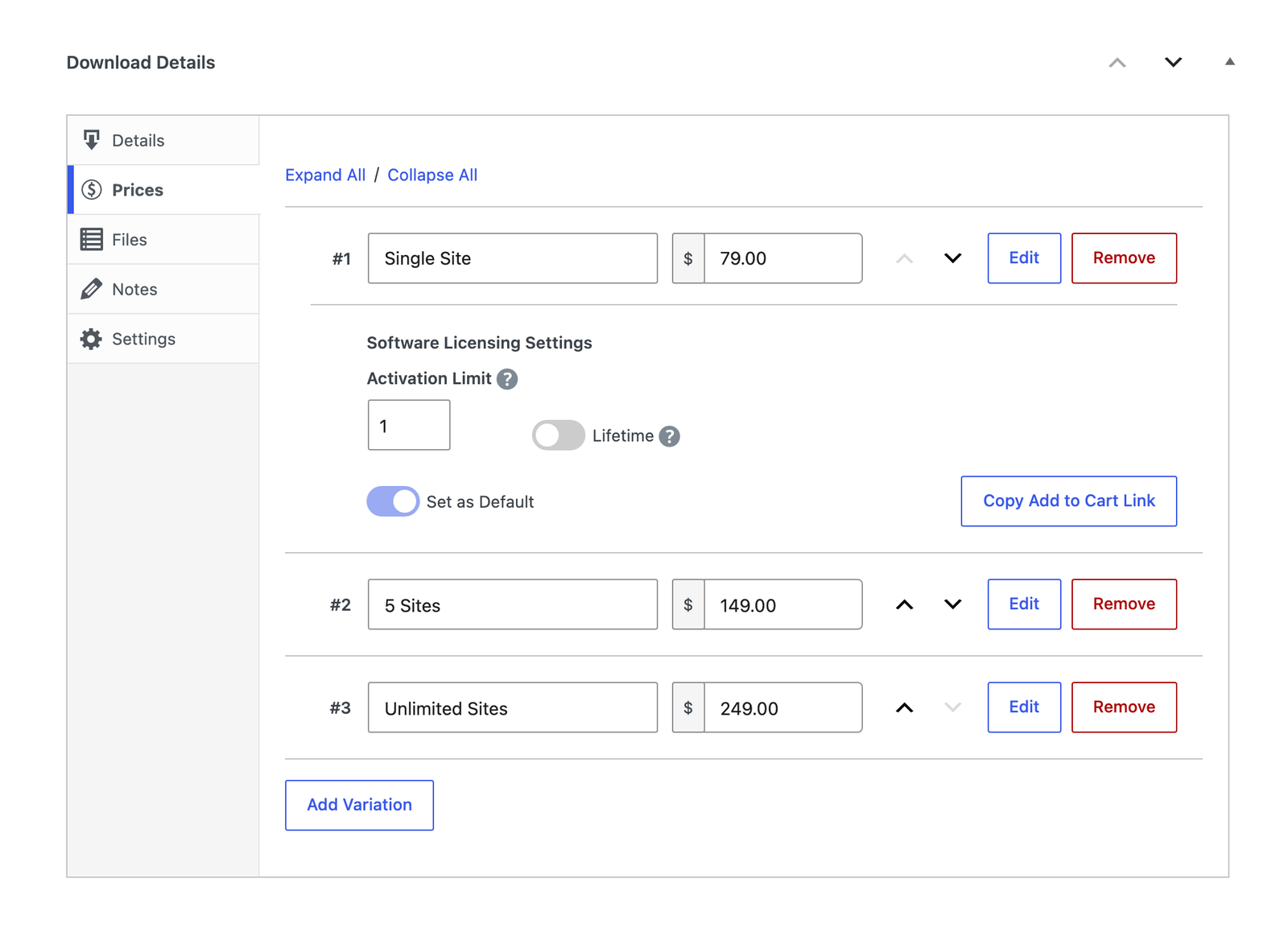Click the Expand All link
Screen dimensions: 1288x944
click(325, 175)
